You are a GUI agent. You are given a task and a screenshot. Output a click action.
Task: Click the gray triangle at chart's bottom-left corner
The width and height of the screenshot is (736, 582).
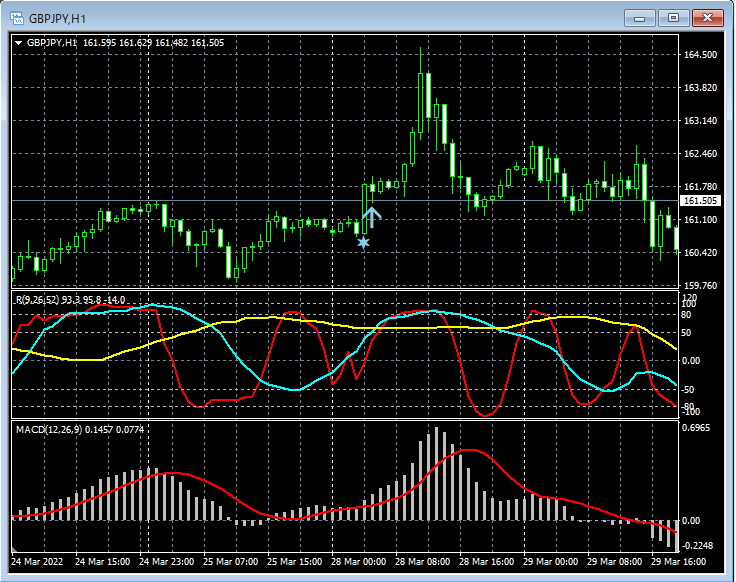pos(16,550)
